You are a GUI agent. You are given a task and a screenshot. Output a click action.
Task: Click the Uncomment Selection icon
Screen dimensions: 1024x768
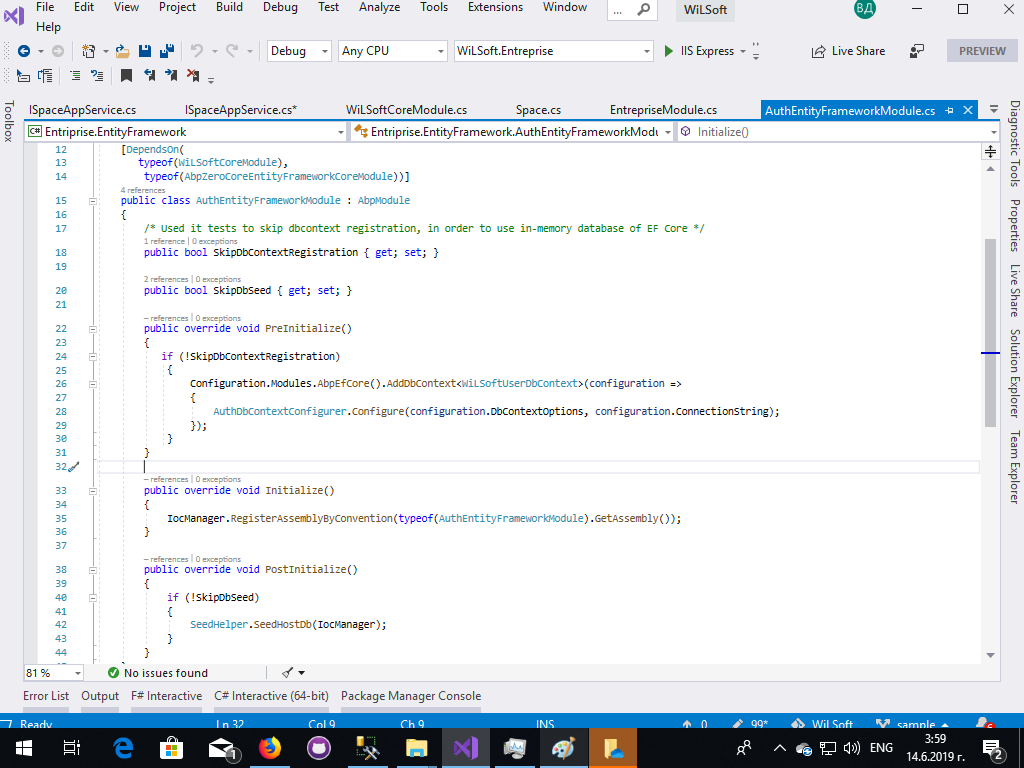coord(97,76)
